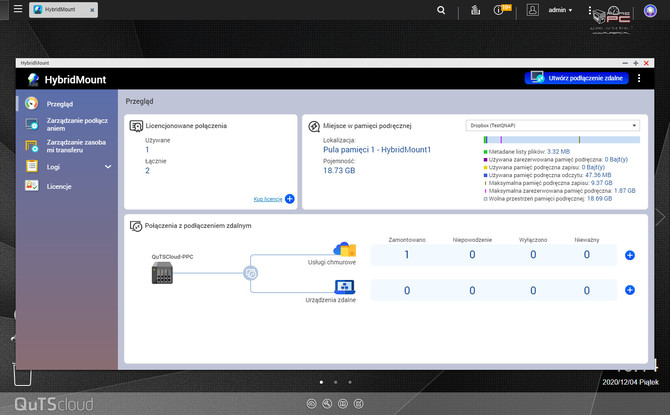Click the Pula pamięci 1 - HybridMount1 link
This screenshot has height=415, width=670.
point(377,150)
